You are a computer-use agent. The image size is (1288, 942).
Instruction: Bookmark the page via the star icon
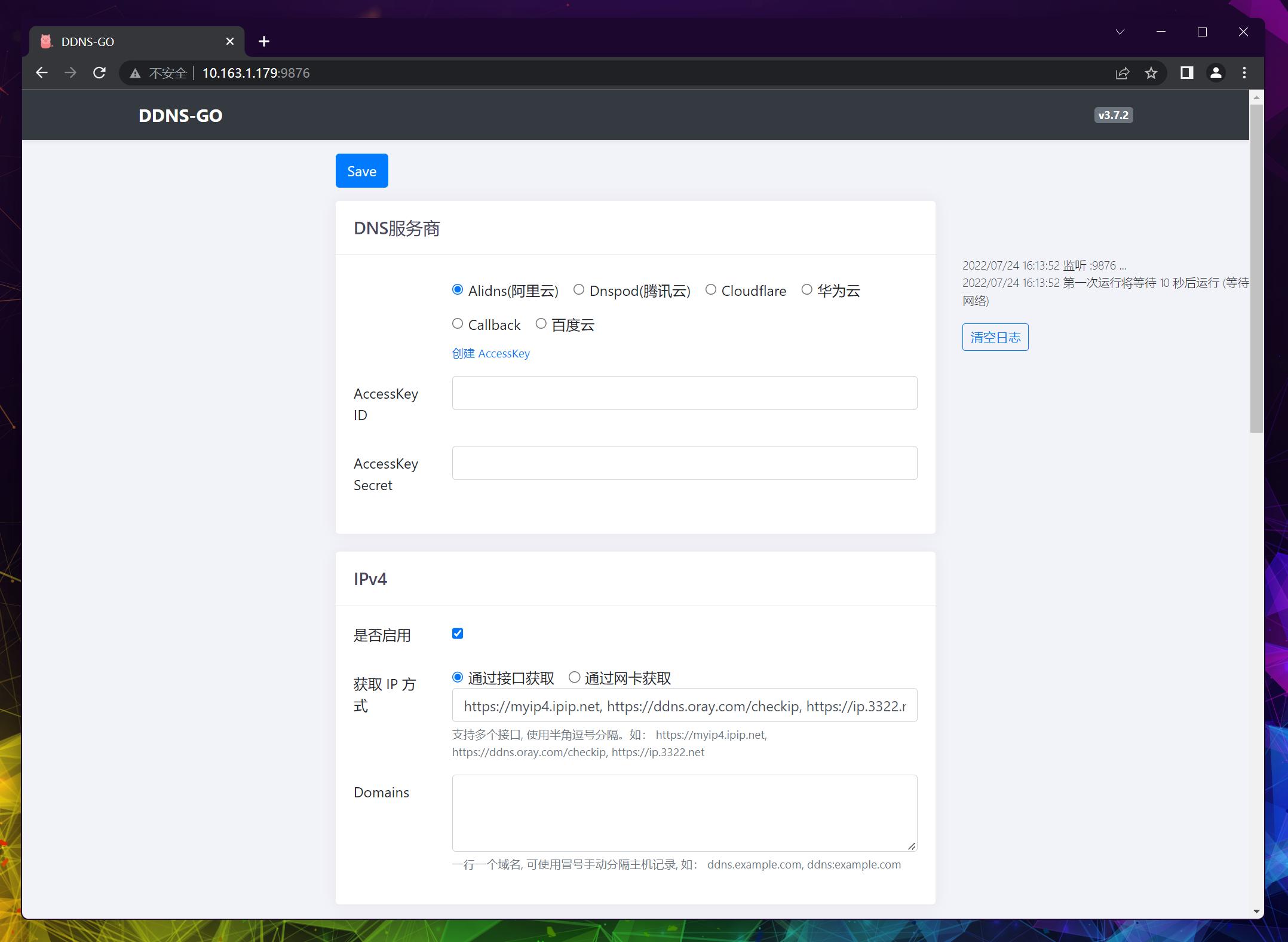coord(1151,73)
